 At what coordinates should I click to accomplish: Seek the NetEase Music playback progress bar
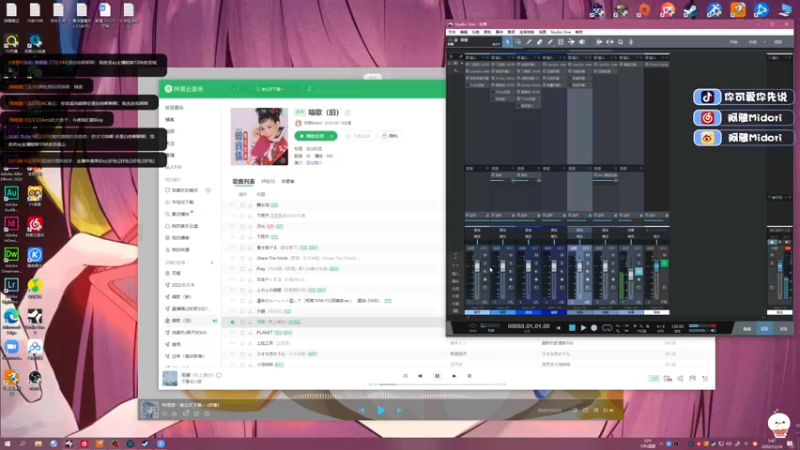[438, 384]
